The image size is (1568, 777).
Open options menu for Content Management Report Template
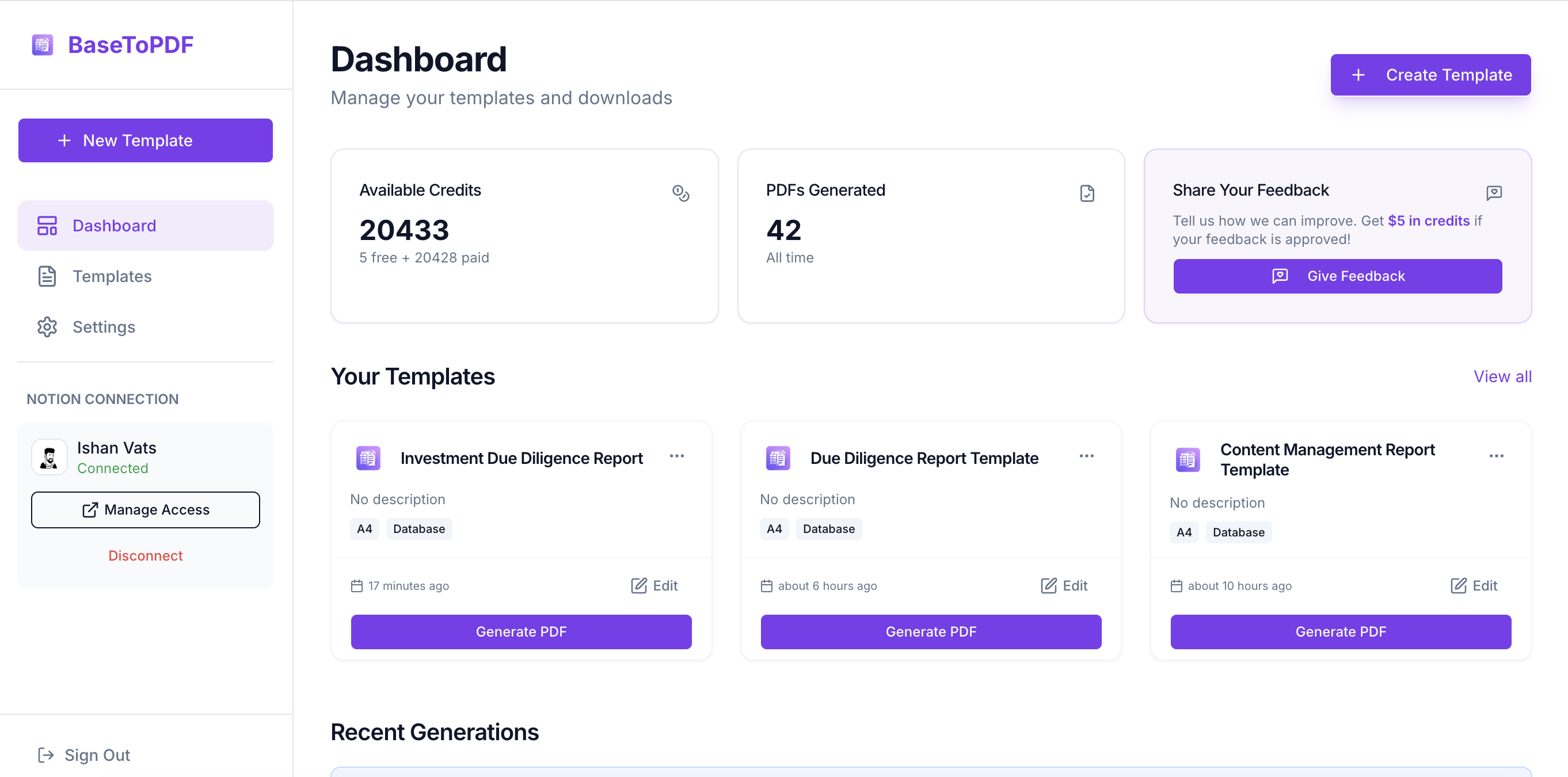click(x=1496, y=456)
